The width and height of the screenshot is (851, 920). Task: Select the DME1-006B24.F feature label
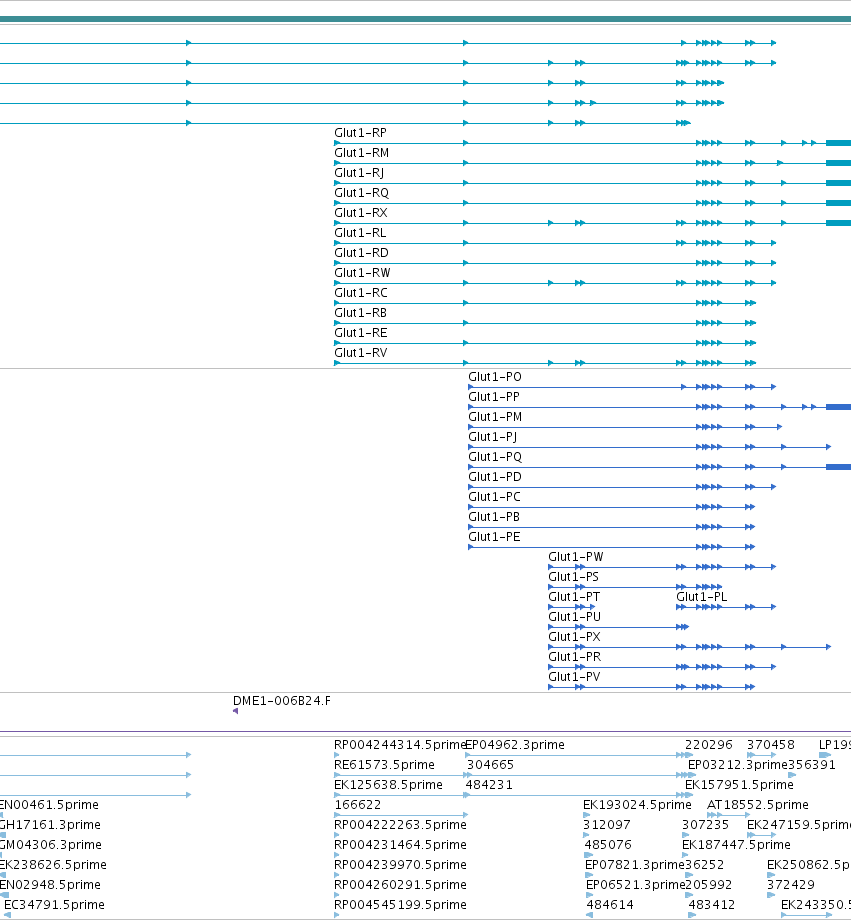tap(282, 701)
